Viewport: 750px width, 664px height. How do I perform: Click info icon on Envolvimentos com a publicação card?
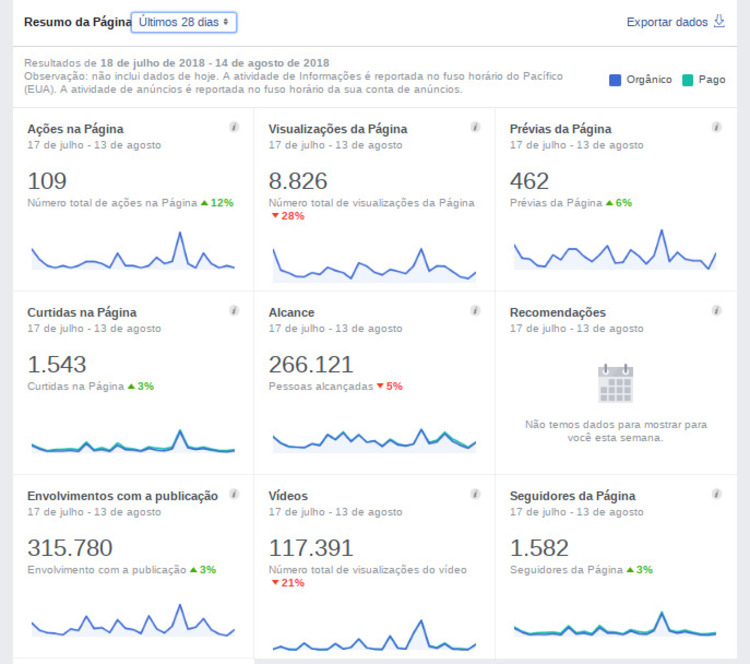coord(234,494)
